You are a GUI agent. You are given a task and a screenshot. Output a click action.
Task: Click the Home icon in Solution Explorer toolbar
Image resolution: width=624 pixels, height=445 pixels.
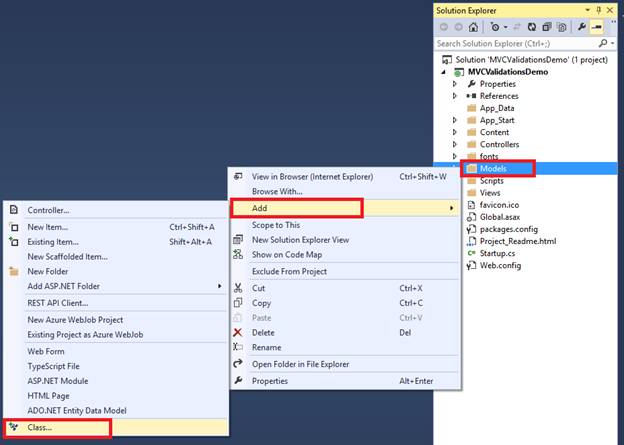[473, 27]
